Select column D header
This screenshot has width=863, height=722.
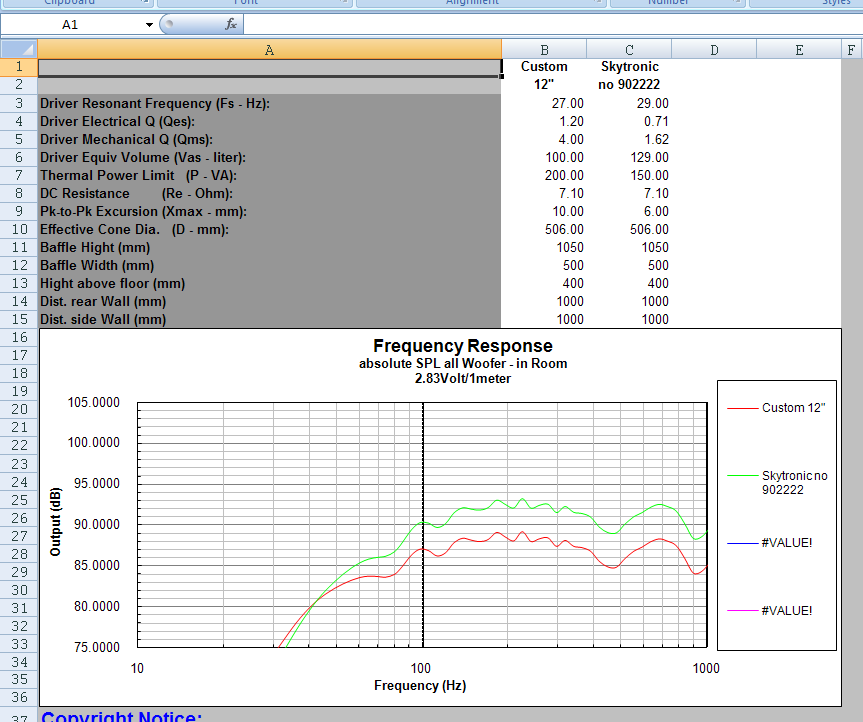[714, 50]
